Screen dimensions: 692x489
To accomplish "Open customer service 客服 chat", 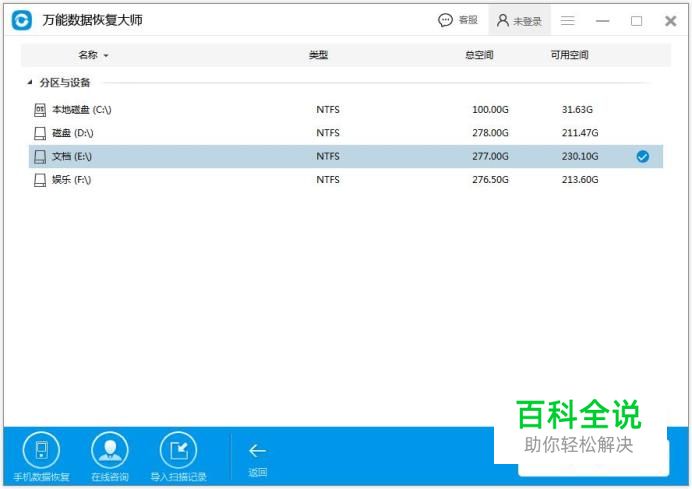I will [x=458, y=20].
